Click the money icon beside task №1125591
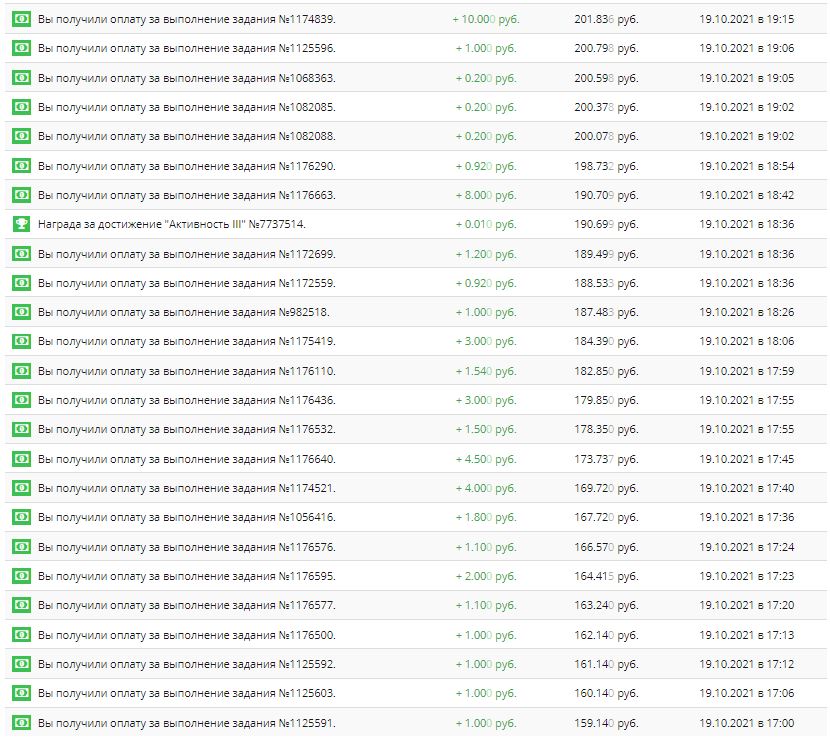Viewport: 830px width, 746px height. (x=22, y=722)
